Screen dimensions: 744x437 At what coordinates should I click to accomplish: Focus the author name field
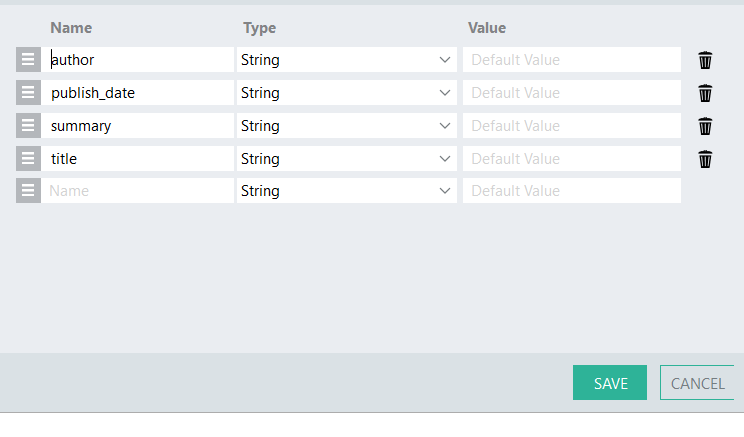tap(138, 59)
